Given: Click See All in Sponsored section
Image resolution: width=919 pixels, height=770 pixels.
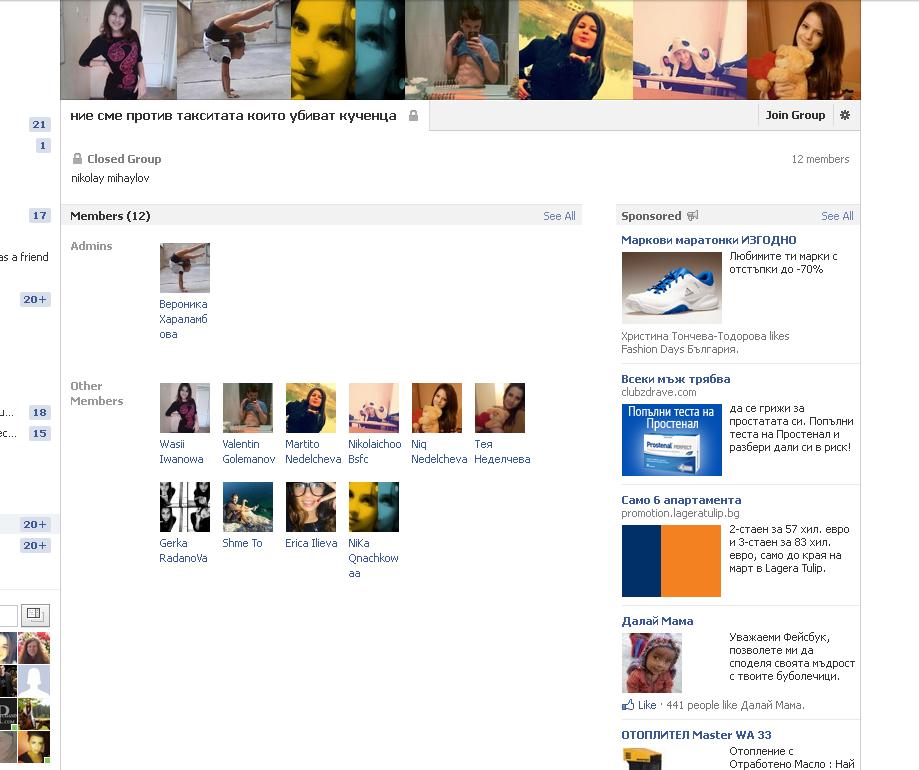Looking at the screenshot, I should [x=837, y=216].
